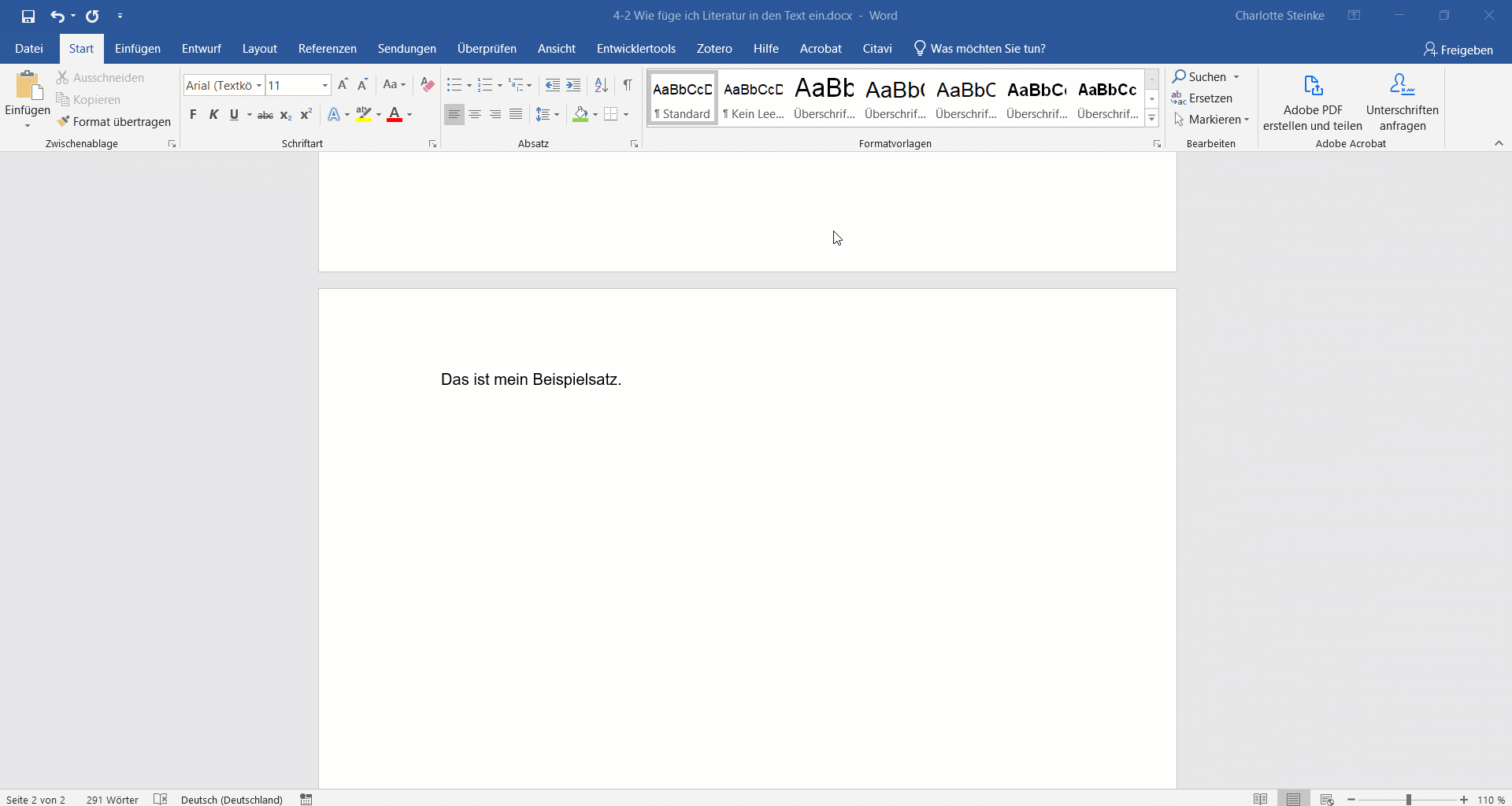This screenshot has height=806, width=1512.
Task: Open the font size dropdown
Action: (324, 85)
